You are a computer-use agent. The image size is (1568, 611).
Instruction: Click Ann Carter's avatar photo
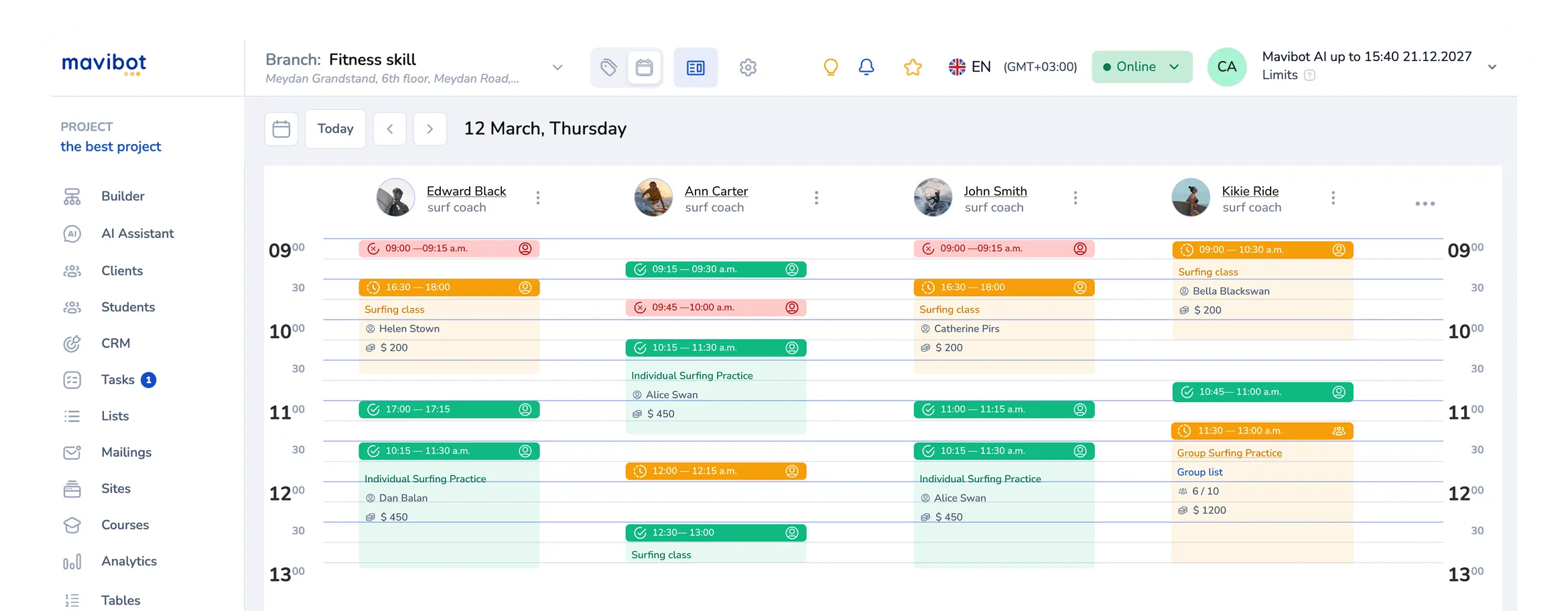(653, 198)
